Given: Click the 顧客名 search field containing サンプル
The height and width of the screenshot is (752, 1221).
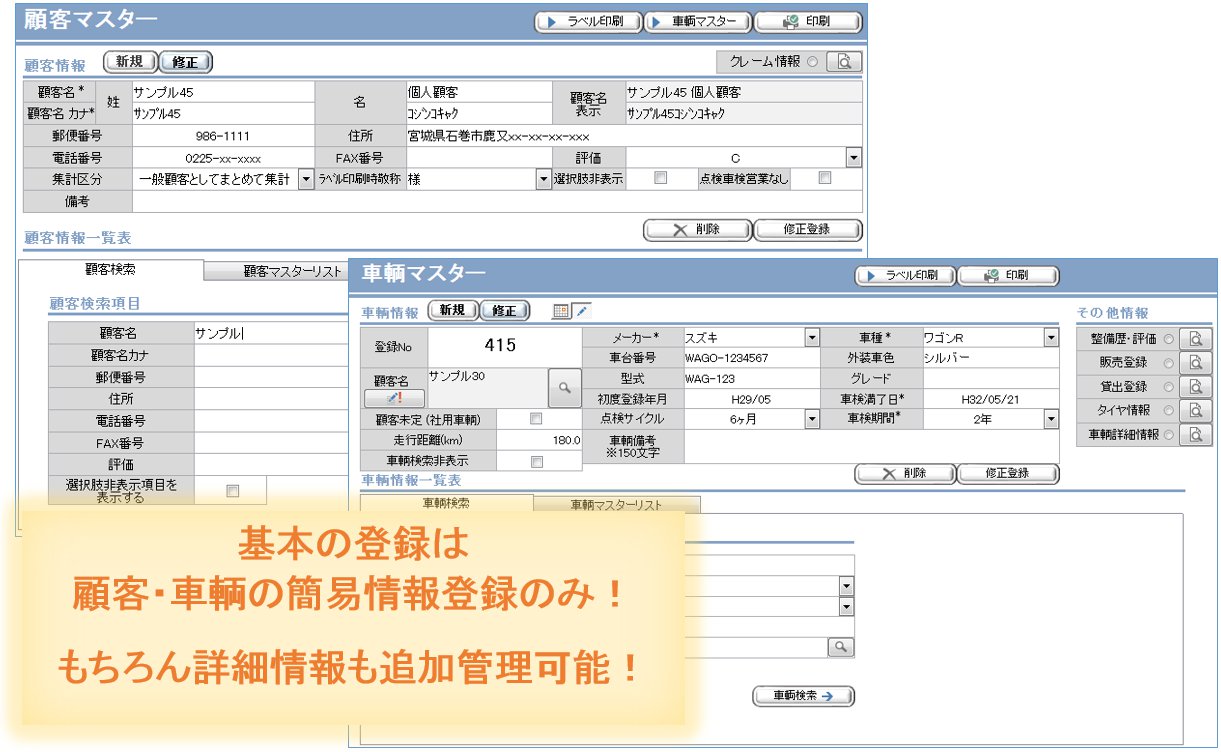Looking at the screenshot, I should [270, 334].
